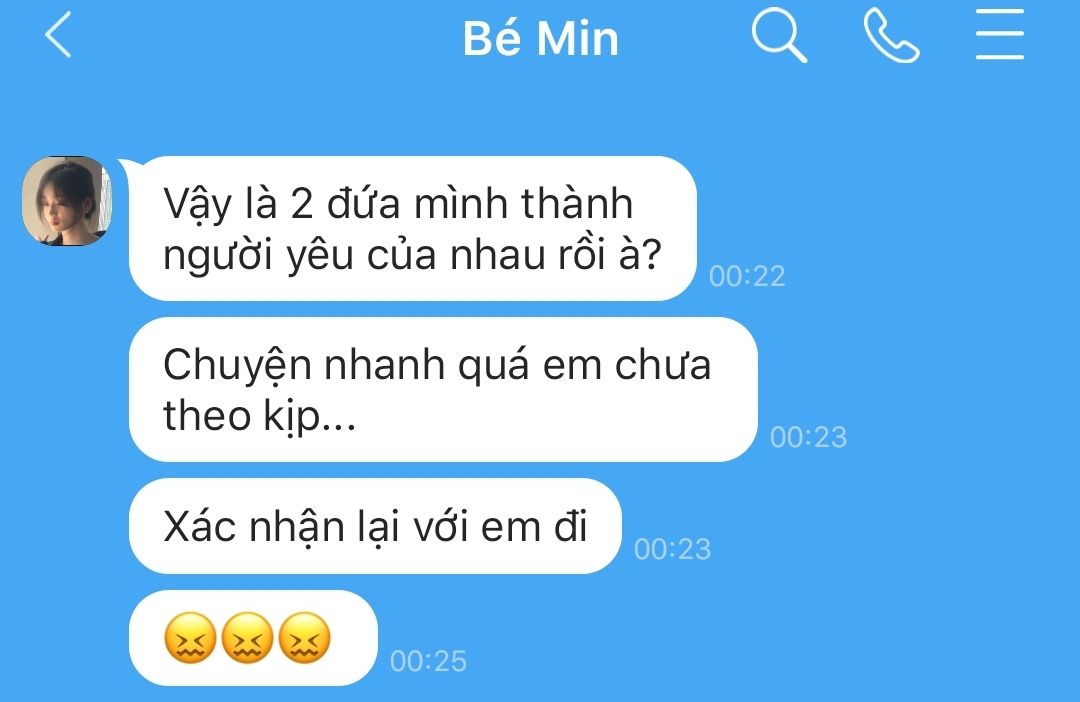This screenshot has width=1080, height=702.
Task: Tap the 'Chuyện nhanh quá' message bubble
Action: 443,389
